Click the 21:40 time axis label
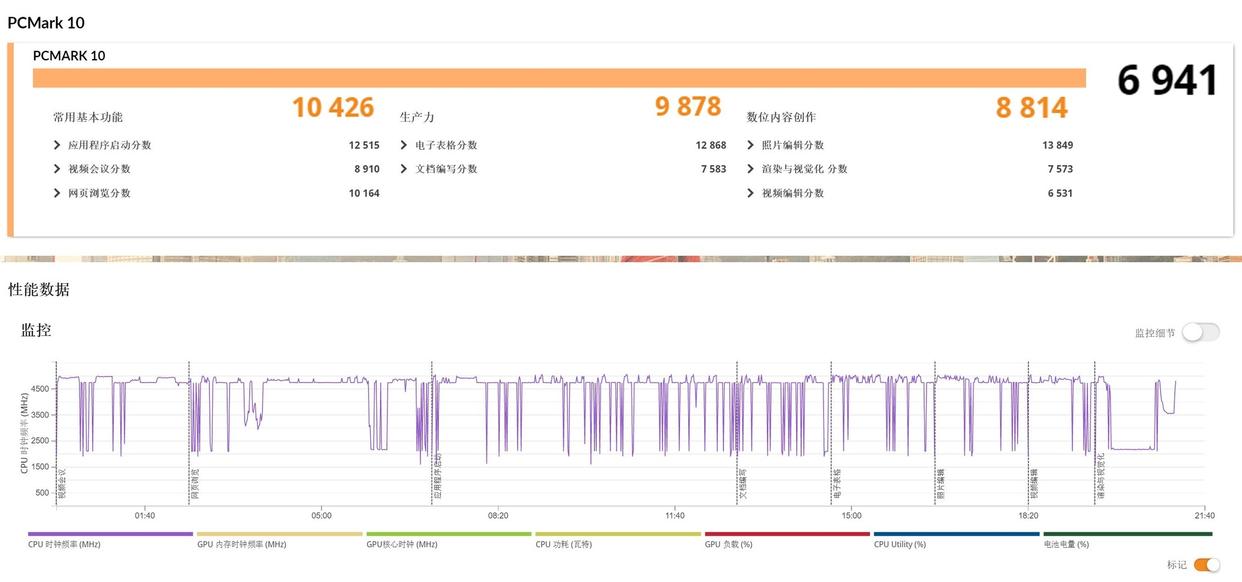This screenshot has height=582, width=1242. (x=1204, y=516)
